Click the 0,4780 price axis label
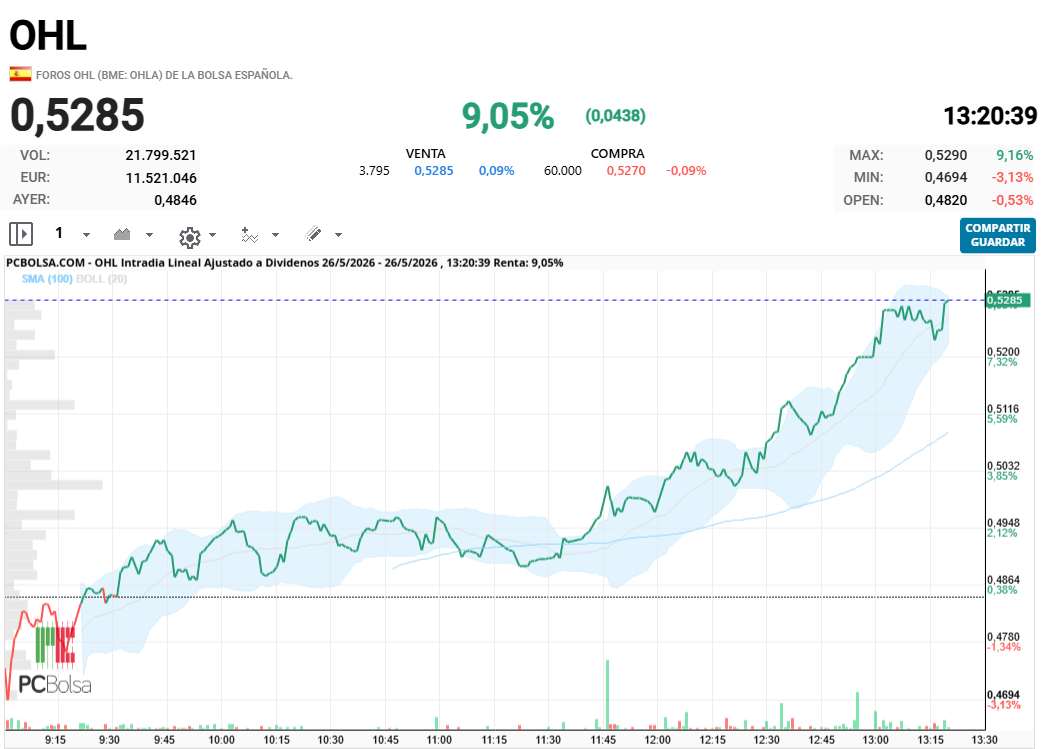1046x749 pixels. 1003,637
